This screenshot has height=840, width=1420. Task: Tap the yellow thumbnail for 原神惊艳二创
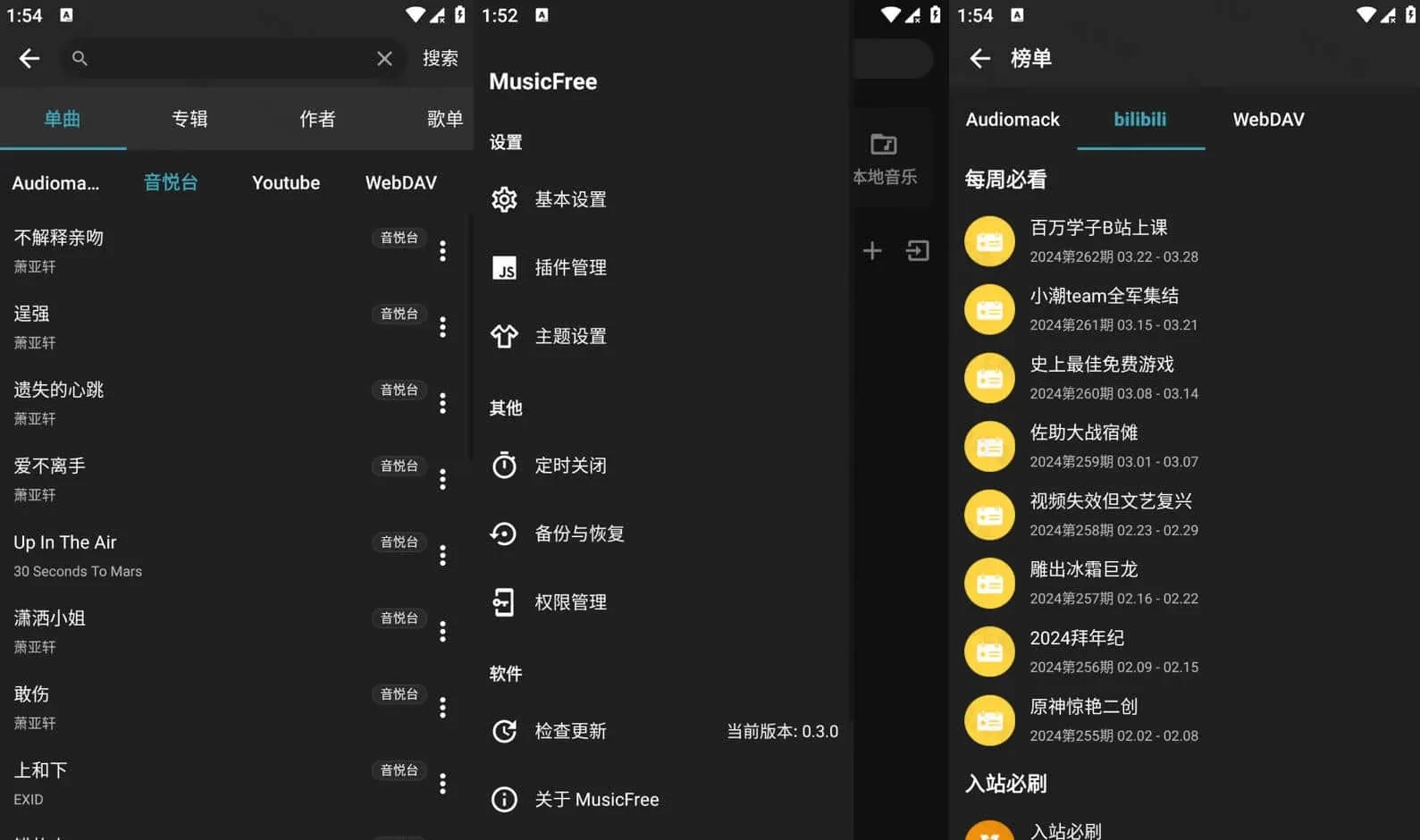(x=989, y=720)
